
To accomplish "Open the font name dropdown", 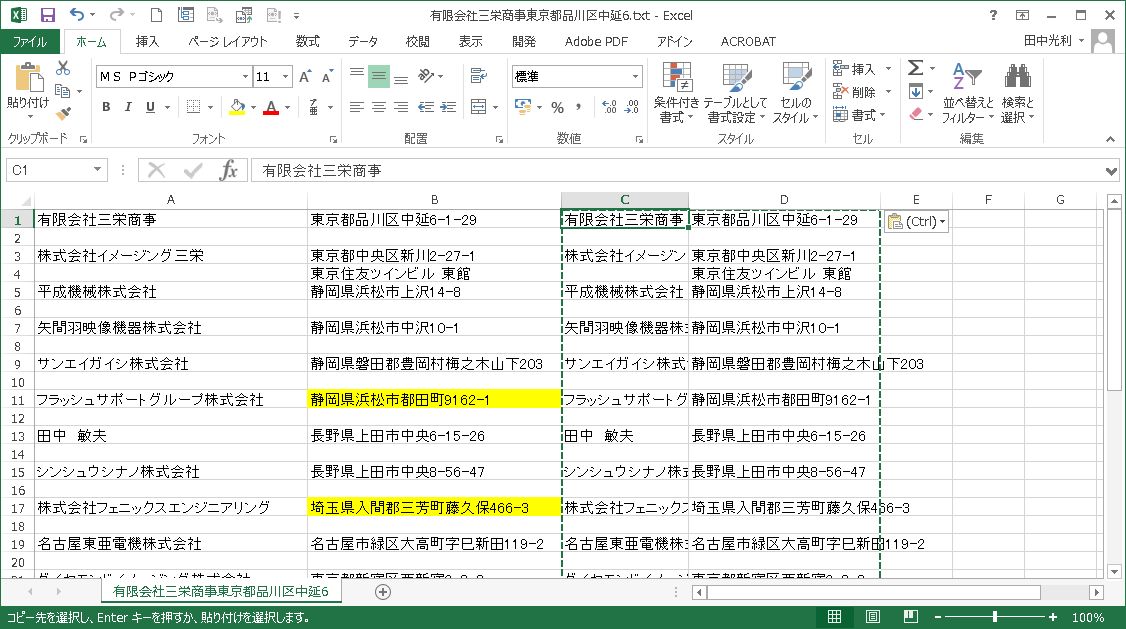I will pyautogui.click(x=245, y=76).
